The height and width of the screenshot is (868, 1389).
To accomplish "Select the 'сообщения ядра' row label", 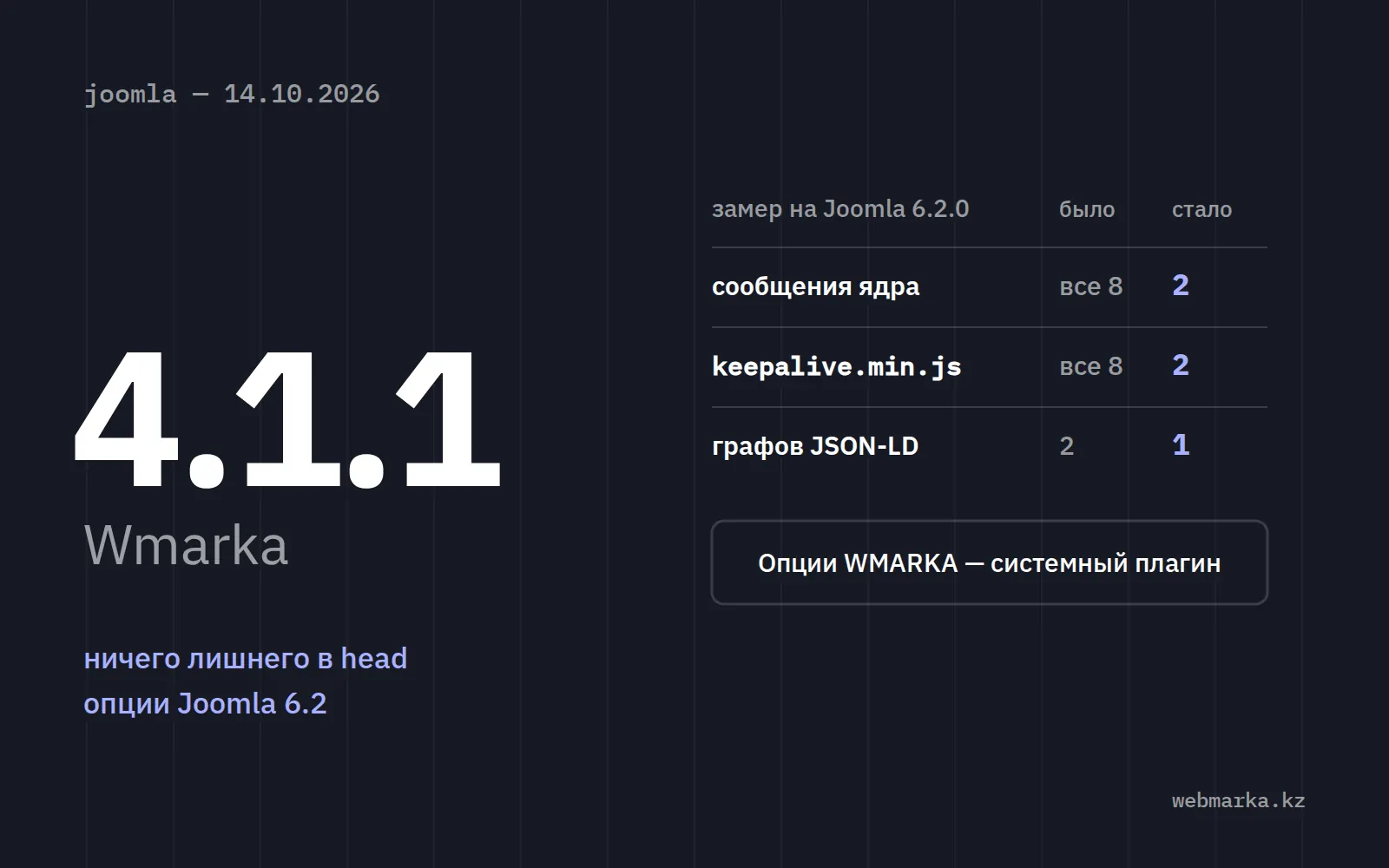I will (815, 286).
